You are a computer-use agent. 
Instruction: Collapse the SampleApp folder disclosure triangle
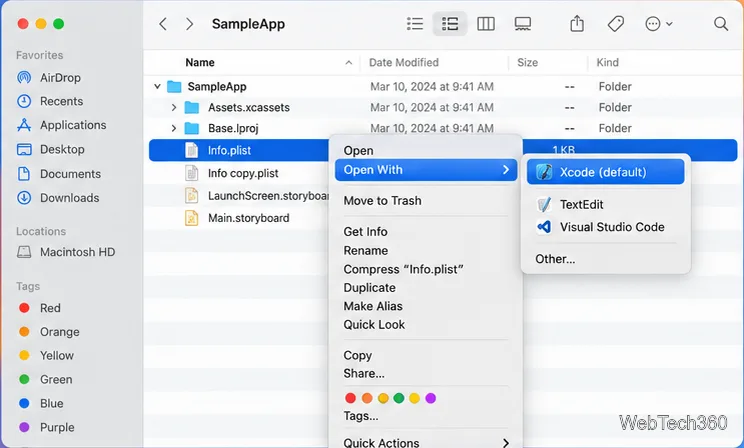157,86
